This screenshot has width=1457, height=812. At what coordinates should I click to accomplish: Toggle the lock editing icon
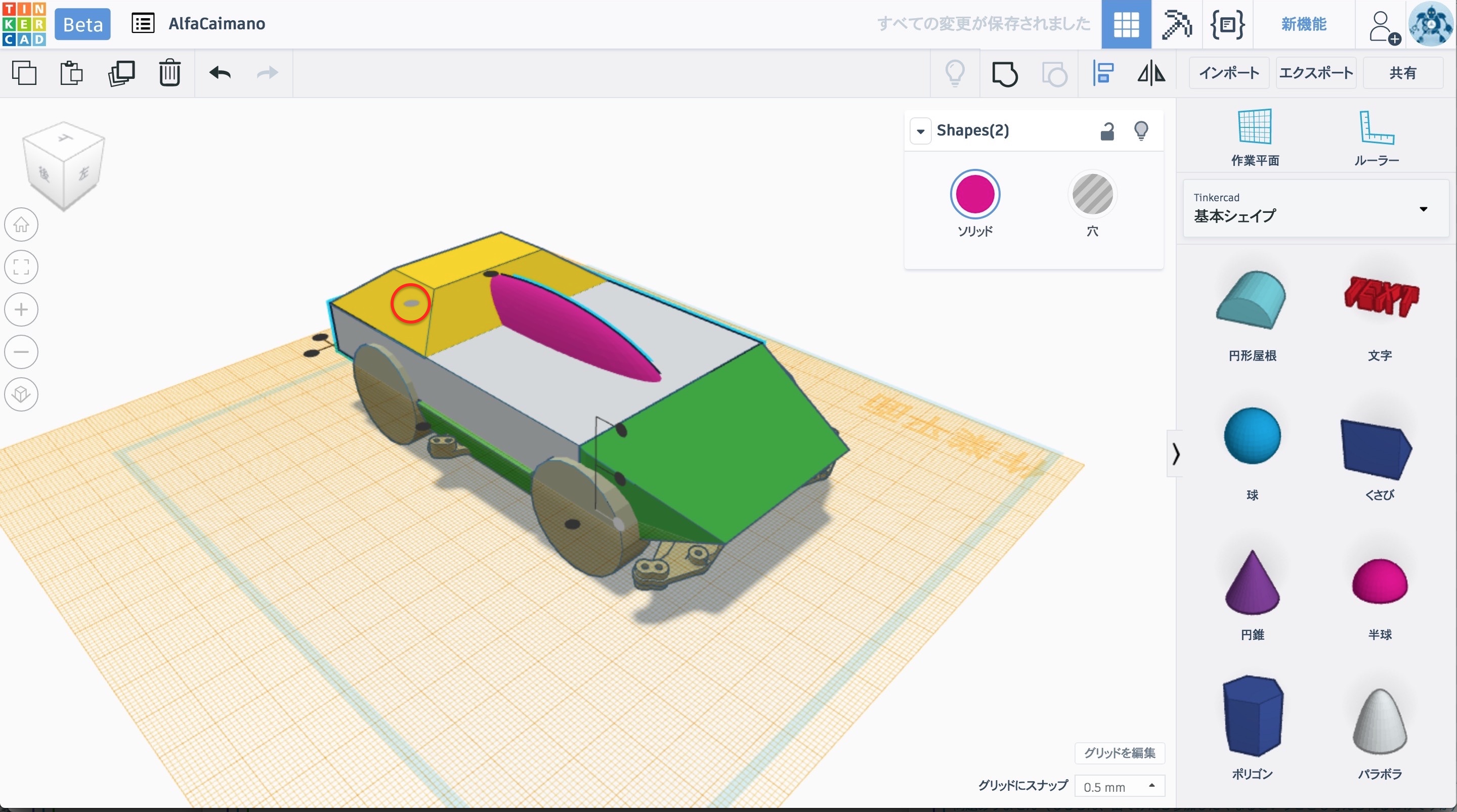point(1107,131)
